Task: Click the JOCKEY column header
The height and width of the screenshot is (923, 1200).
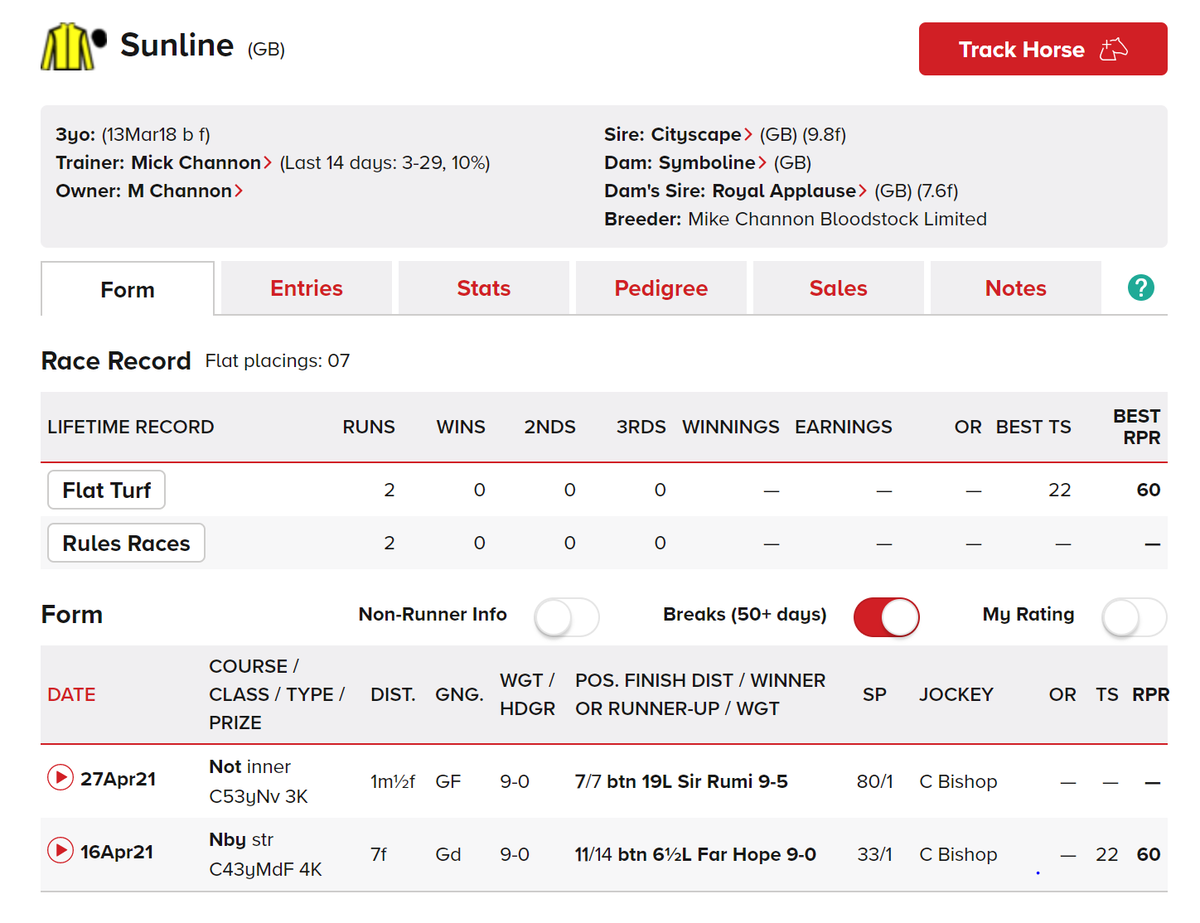Action: [956, 694]
